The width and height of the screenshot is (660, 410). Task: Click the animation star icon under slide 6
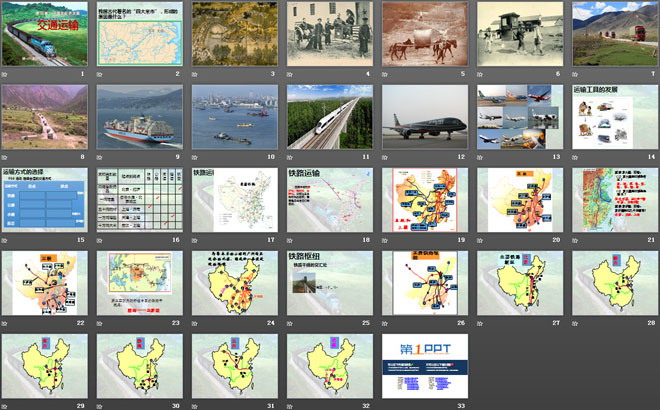click(480, 75)
